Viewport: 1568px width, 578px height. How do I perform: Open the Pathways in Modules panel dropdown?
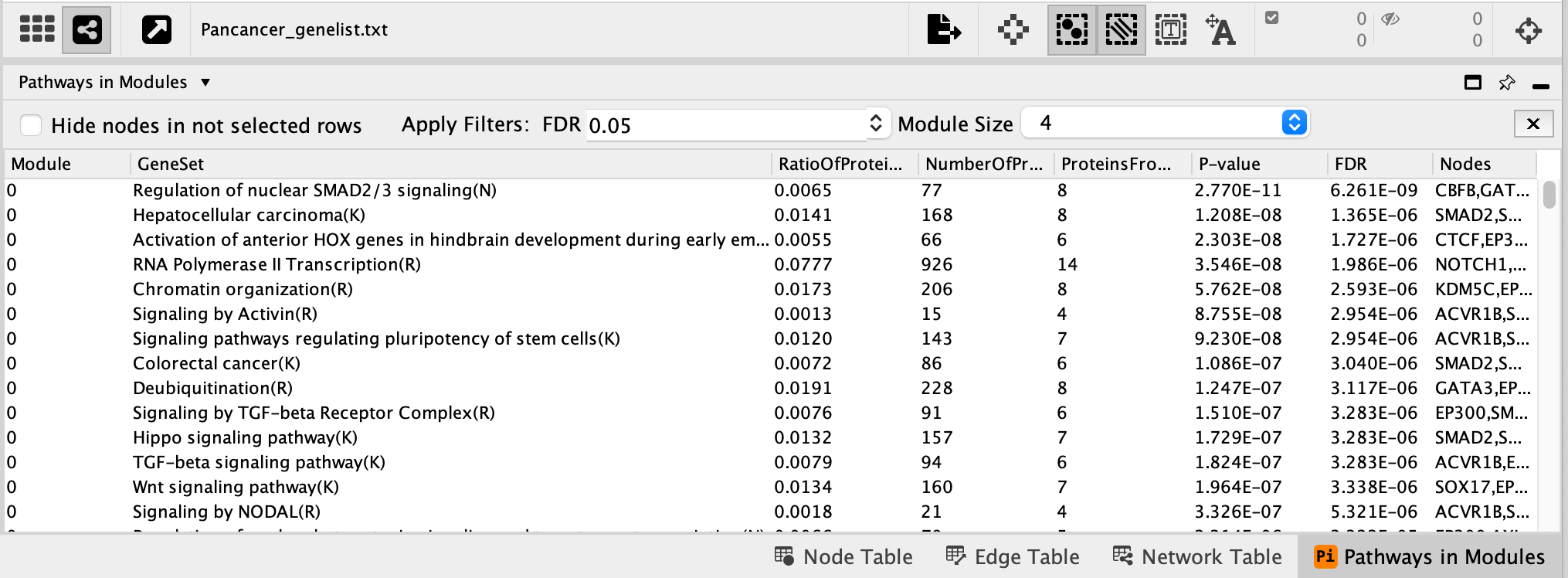pos(205,82)
